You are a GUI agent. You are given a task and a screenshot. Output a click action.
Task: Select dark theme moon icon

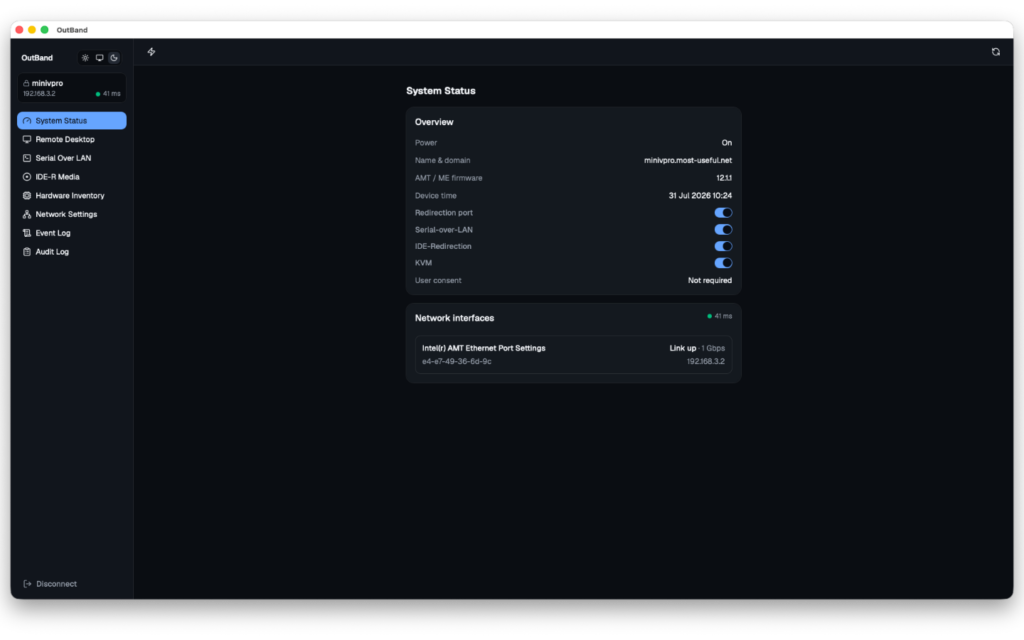tap(114, 57)
